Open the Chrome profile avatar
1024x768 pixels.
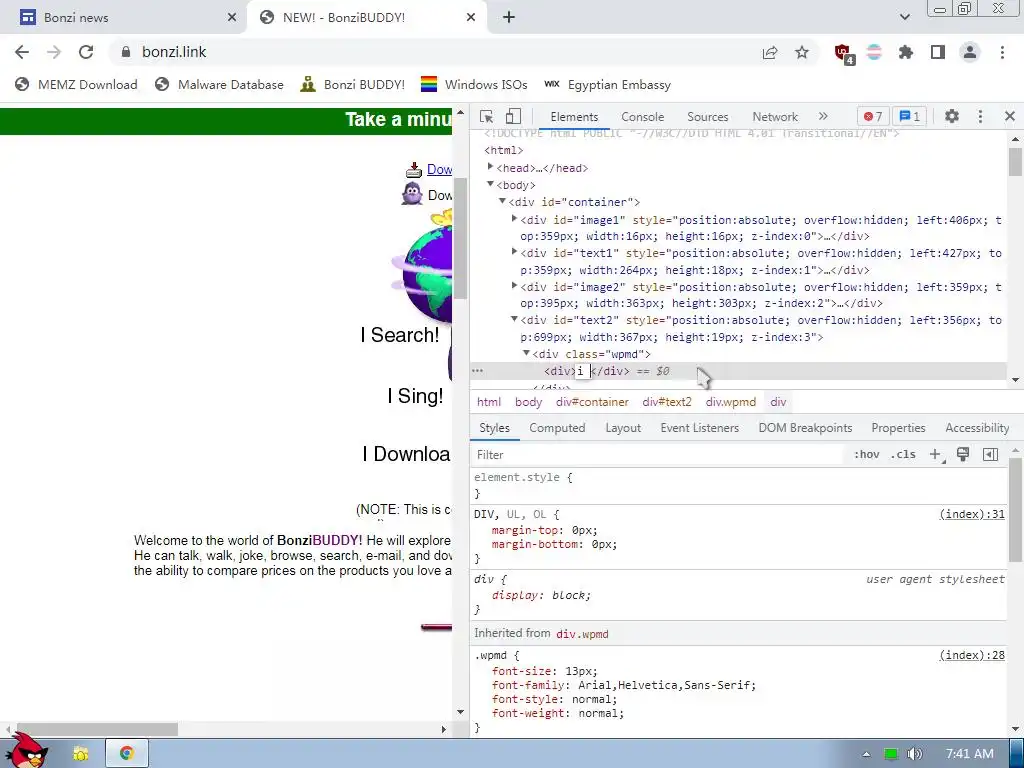point(970,52)
